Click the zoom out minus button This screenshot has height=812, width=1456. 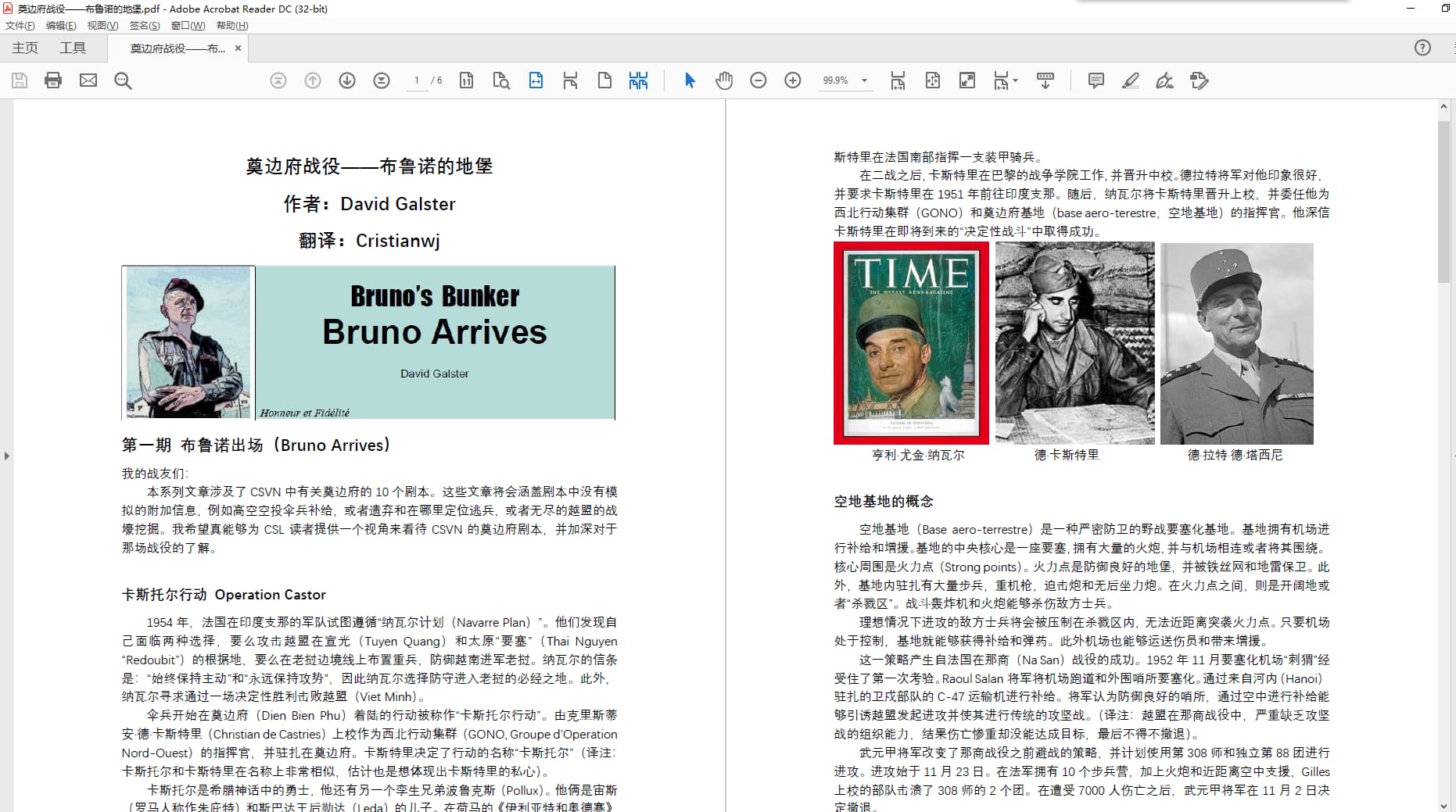click(758, 80)
